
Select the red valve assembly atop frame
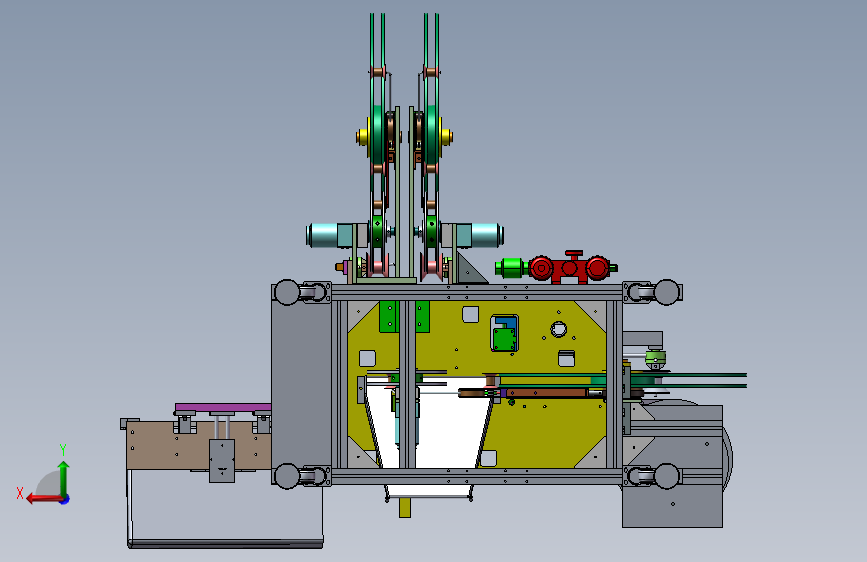coord(570,268)
